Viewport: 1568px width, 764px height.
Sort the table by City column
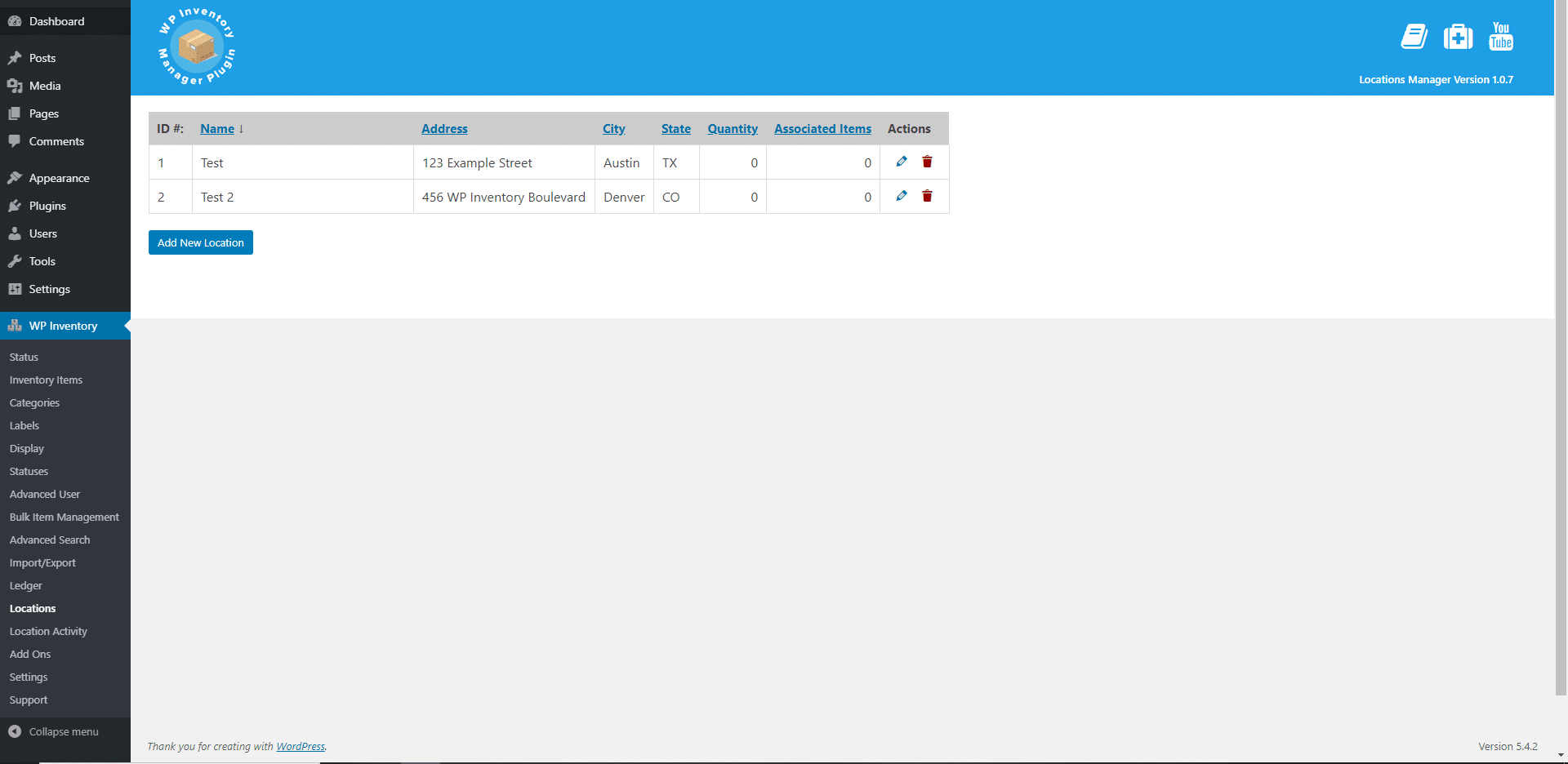click(614, 129)
